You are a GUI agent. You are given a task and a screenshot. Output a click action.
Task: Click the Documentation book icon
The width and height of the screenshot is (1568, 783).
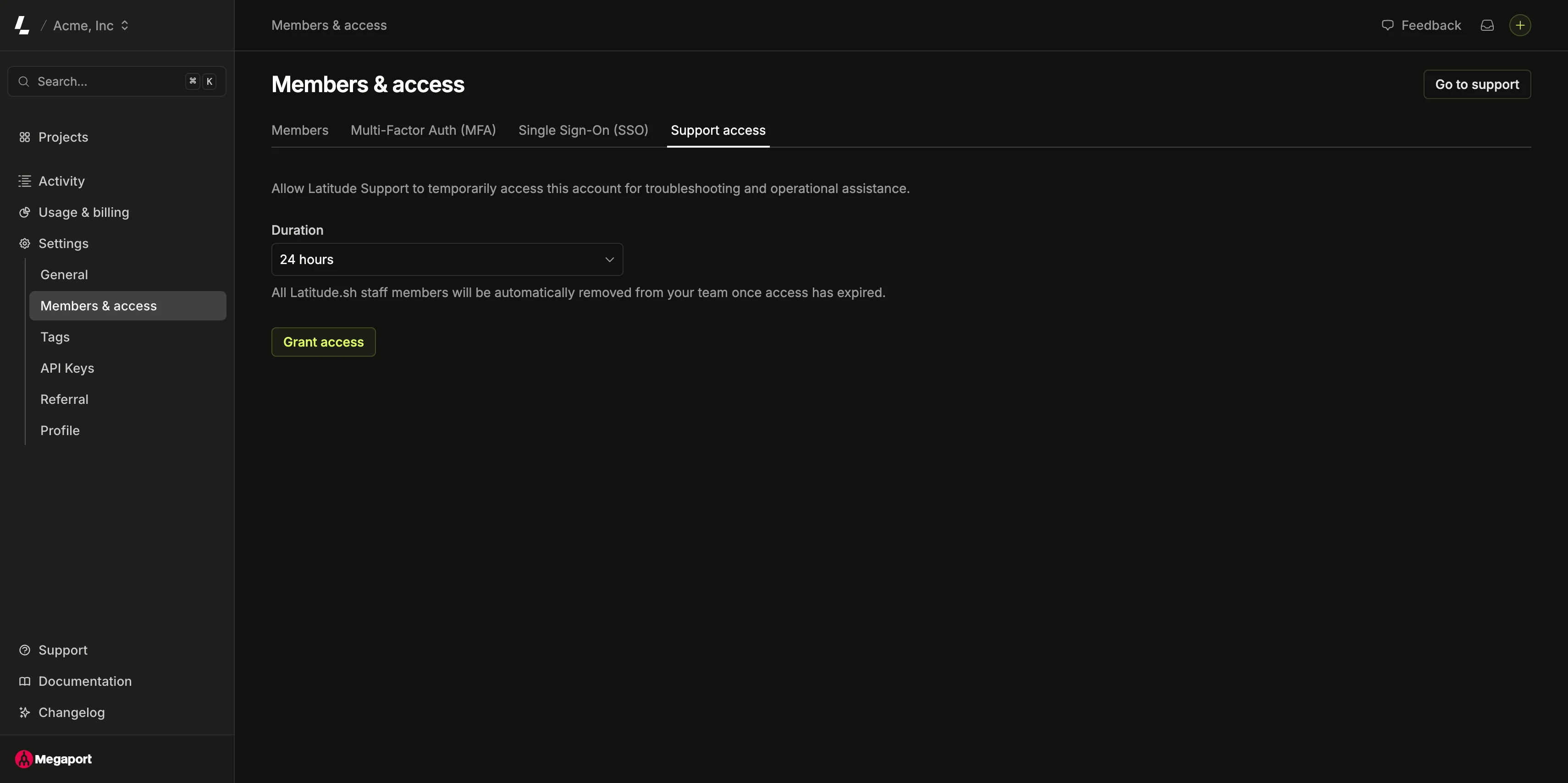[x=24, y=681]
